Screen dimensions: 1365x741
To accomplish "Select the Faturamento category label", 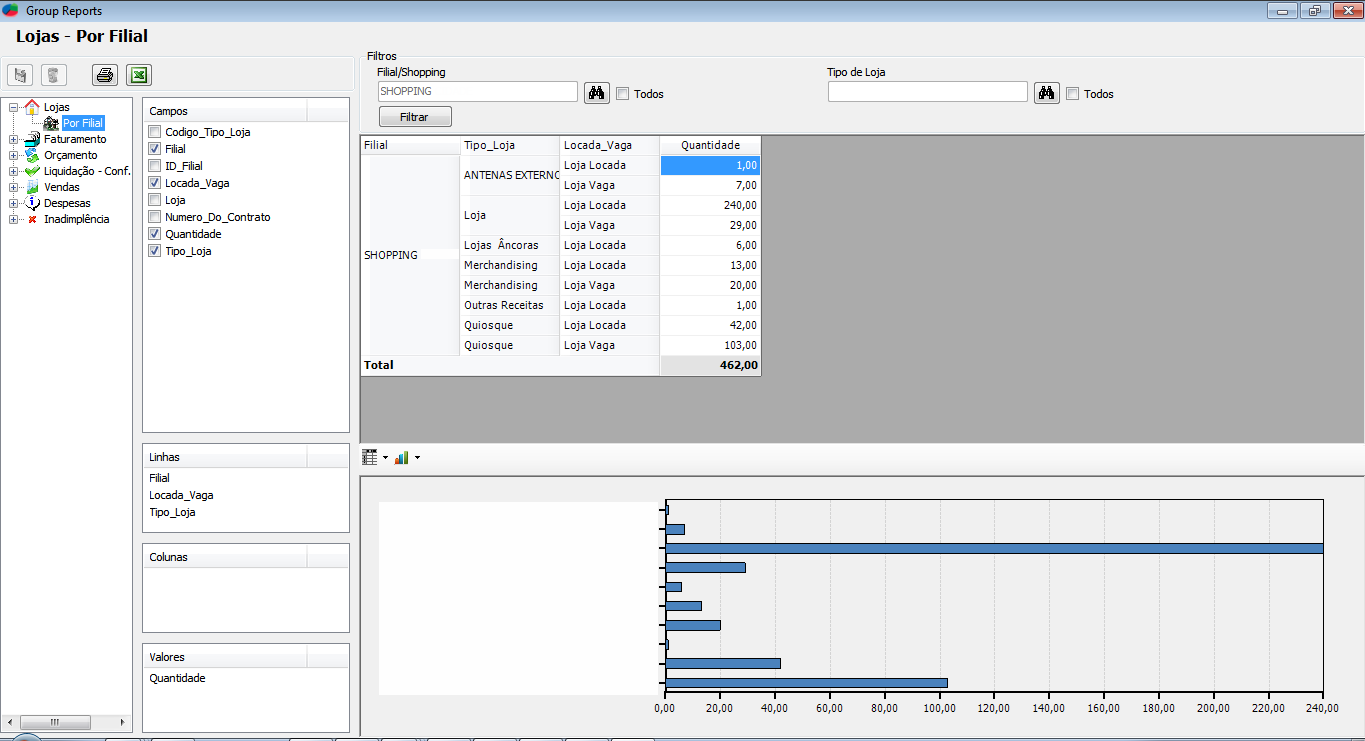I will tap(75, 139).
